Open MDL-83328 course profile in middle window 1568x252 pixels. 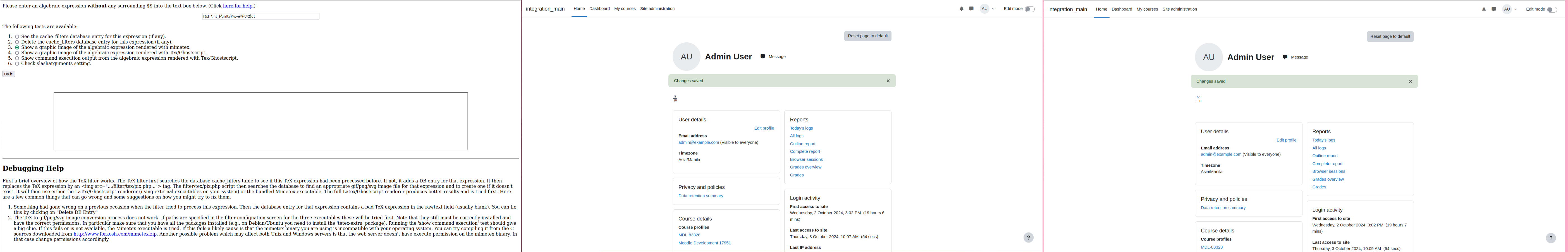coord(689,235)
